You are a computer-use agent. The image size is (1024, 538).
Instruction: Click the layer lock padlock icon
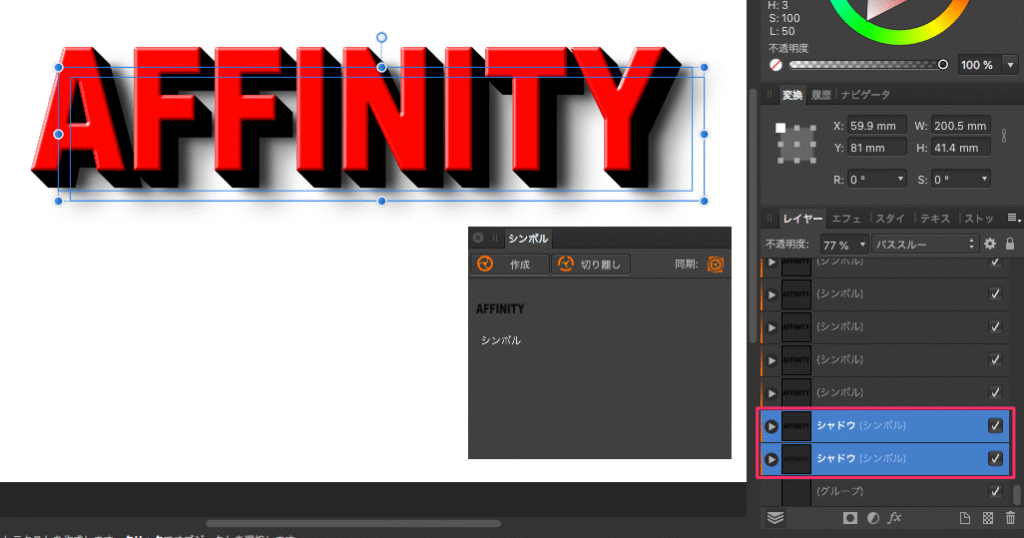coord(1009,244)
